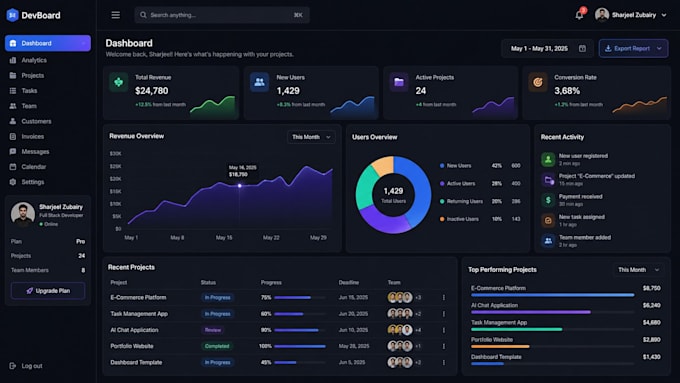
Task: Click AI Chat Application revenue bar
Action: click(531, 312)
